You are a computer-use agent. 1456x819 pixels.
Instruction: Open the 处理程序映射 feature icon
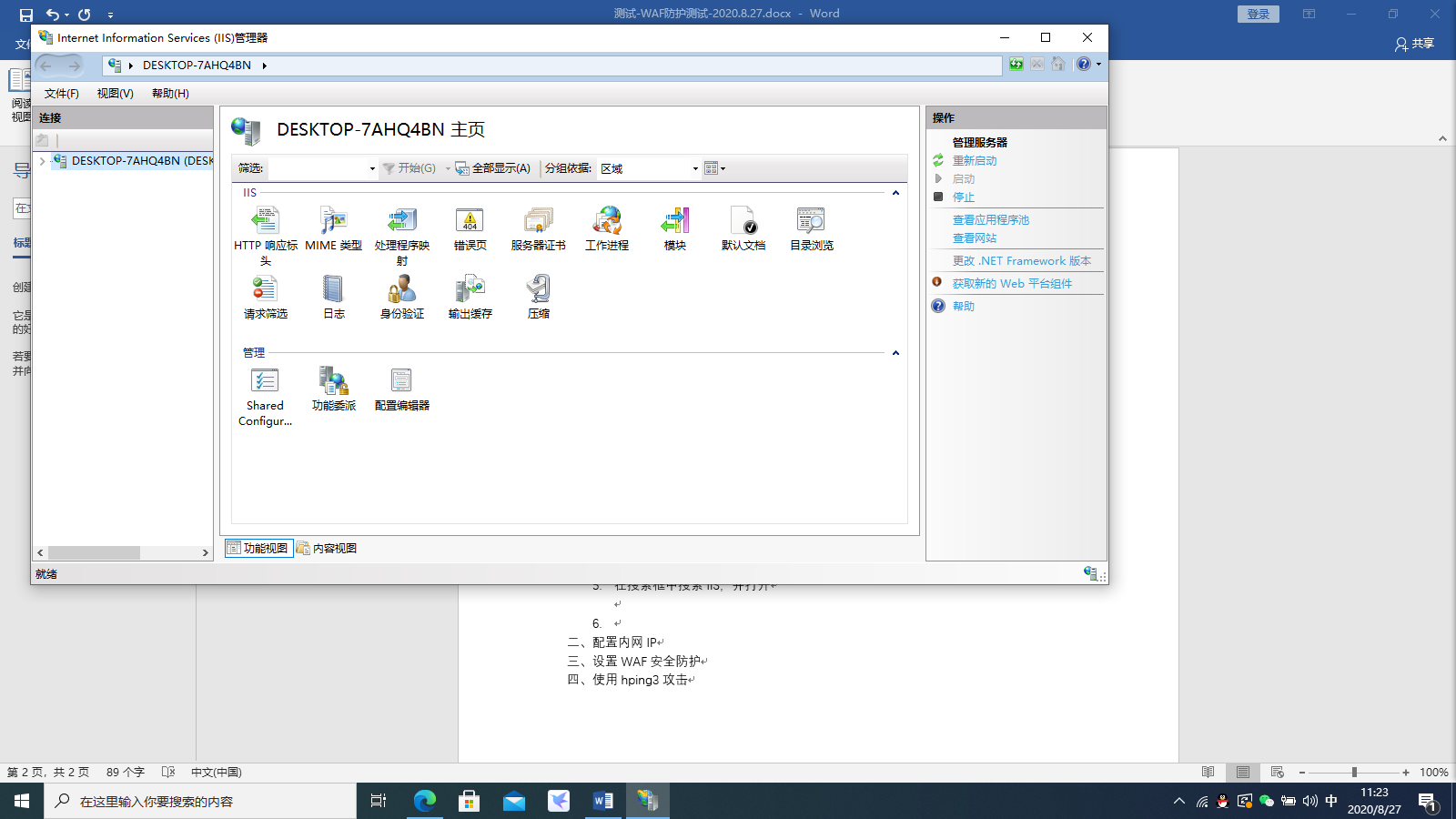(401, 220)
